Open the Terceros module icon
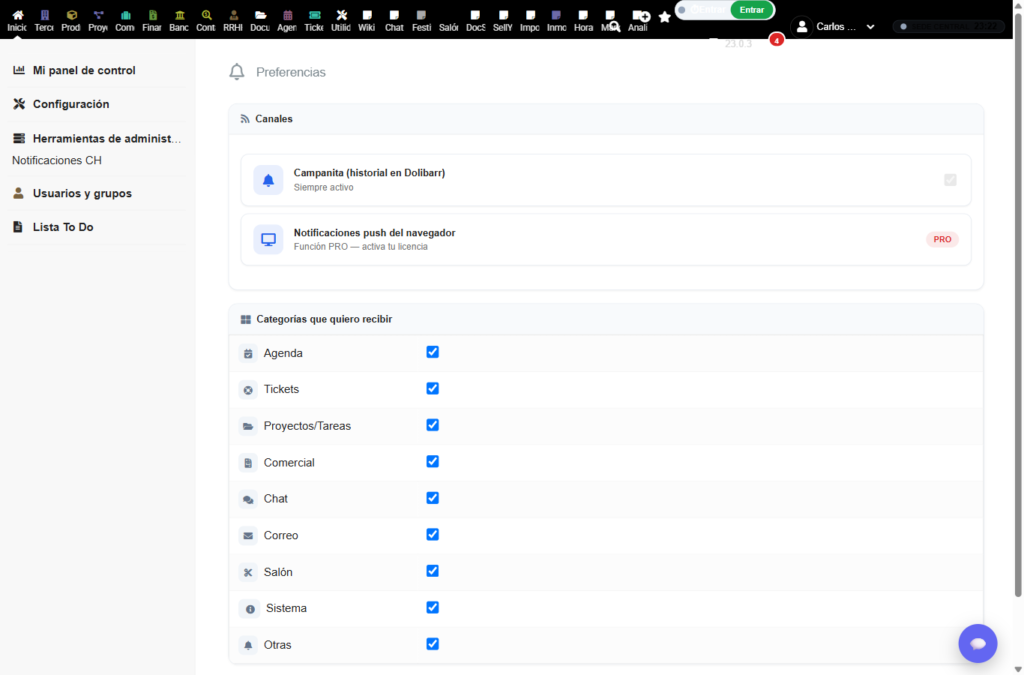The height and width of the screenshot is (675, 1024). pos(44,15)
